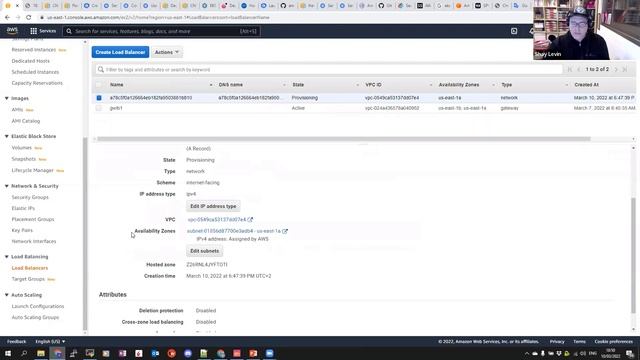Open File Explorer from taskbar

coord(41,353)
